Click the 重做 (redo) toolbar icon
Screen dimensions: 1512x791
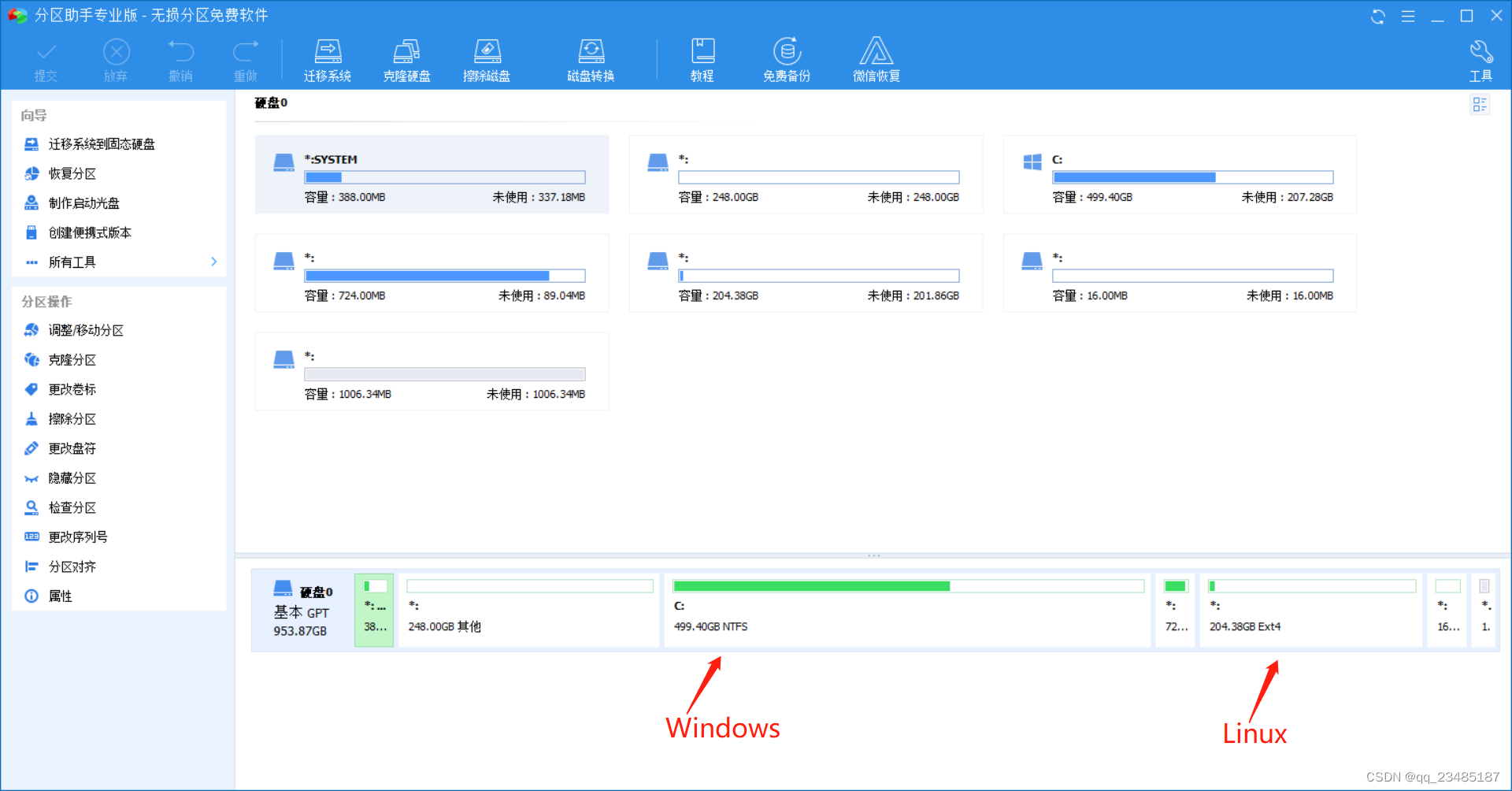click(246, 61)
